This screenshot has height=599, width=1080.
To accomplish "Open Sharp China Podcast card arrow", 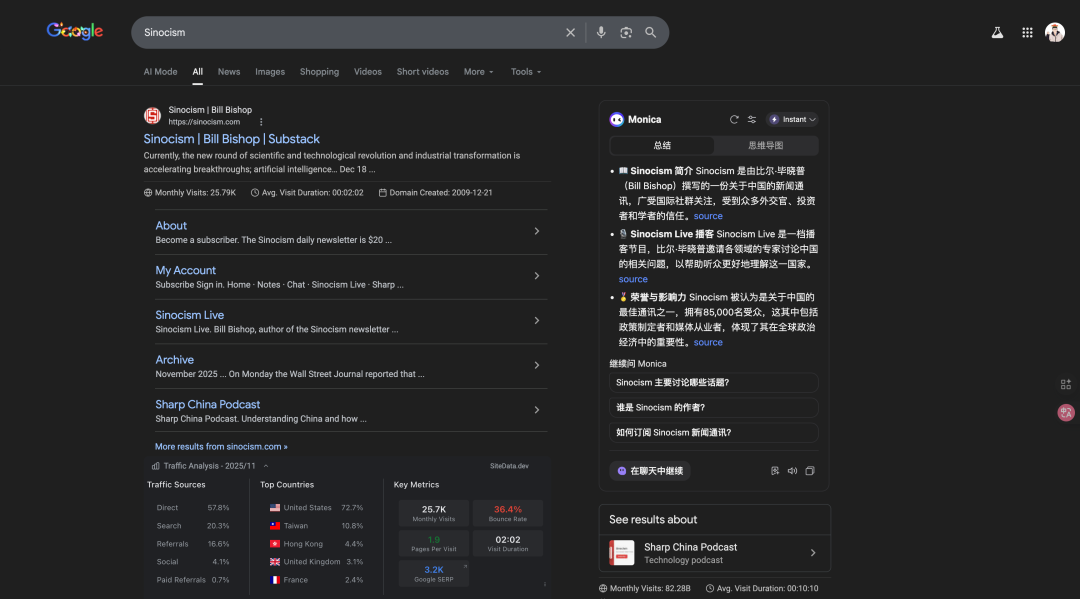I will [x=813, y=553].
